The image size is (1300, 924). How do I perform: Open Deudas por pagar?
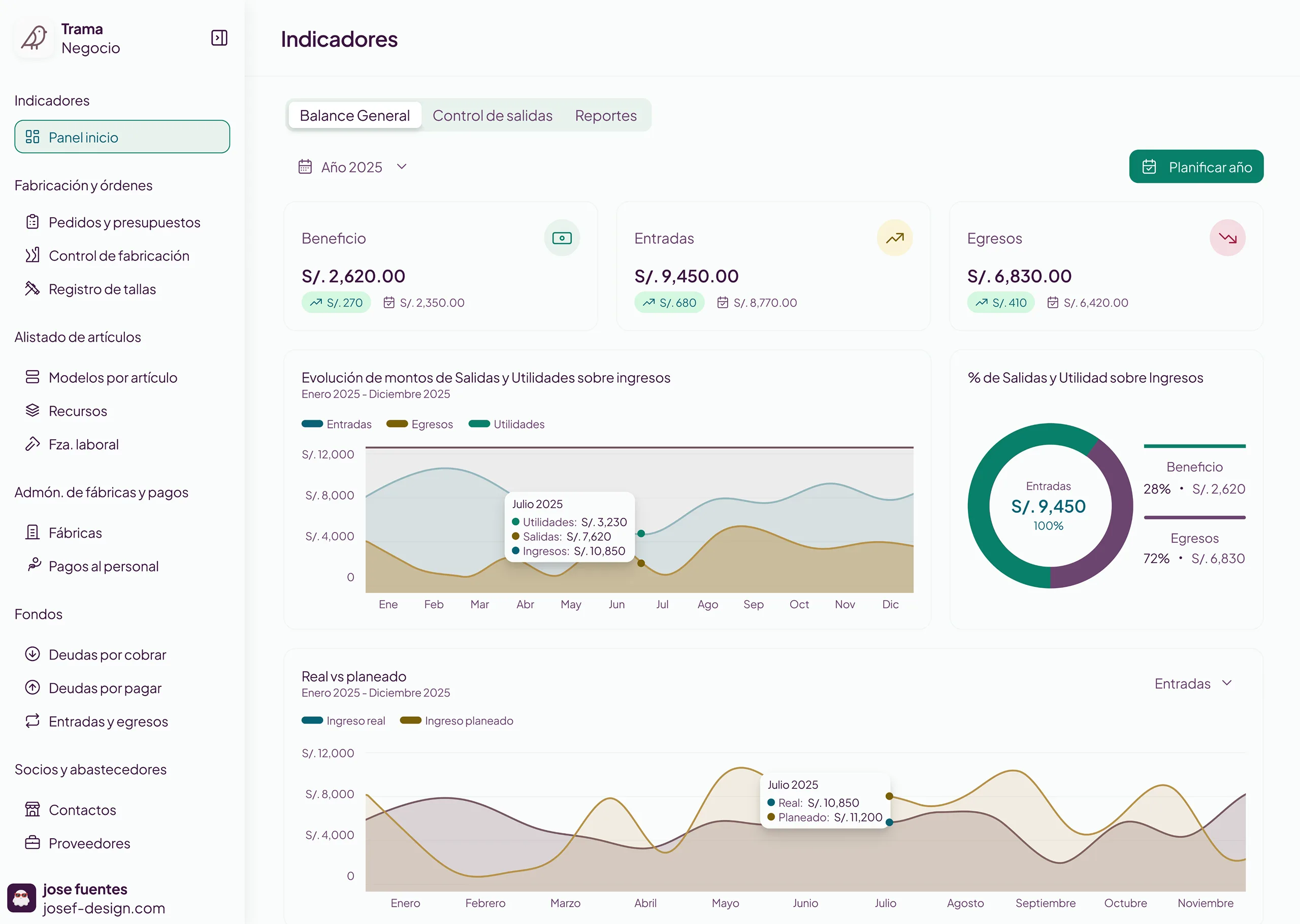tap(93, 688)
